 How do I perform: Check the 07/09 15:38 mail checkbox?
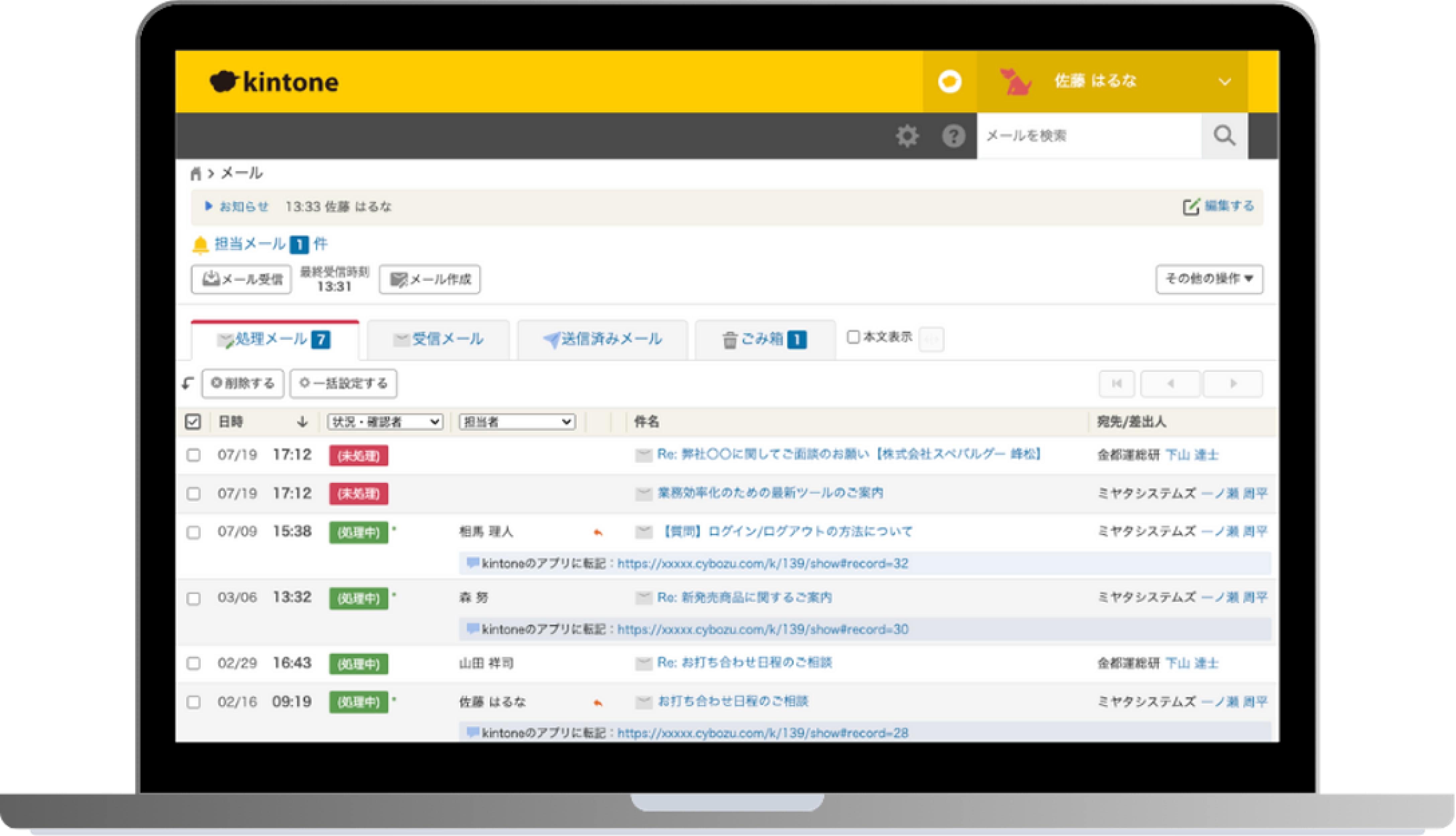coord(194,532)
